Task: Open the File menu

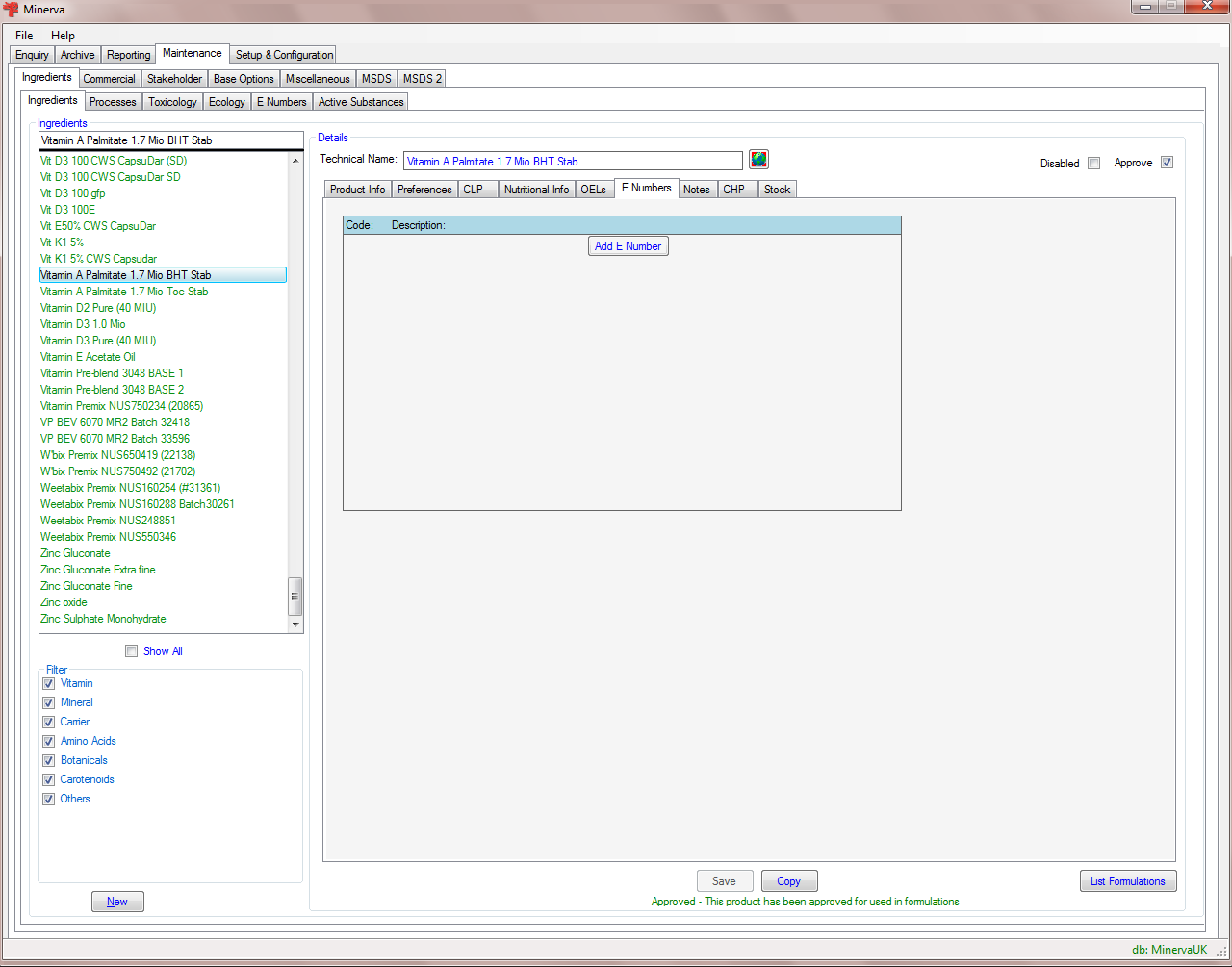Action: [x=24, y=36]
